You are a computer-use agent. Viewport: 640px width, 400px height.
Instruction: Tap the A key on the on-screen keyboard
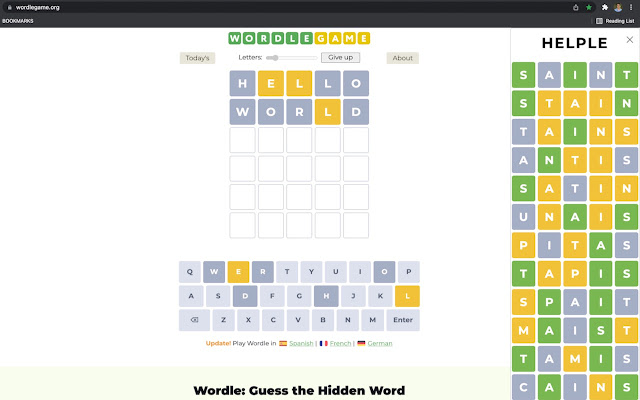191,296
